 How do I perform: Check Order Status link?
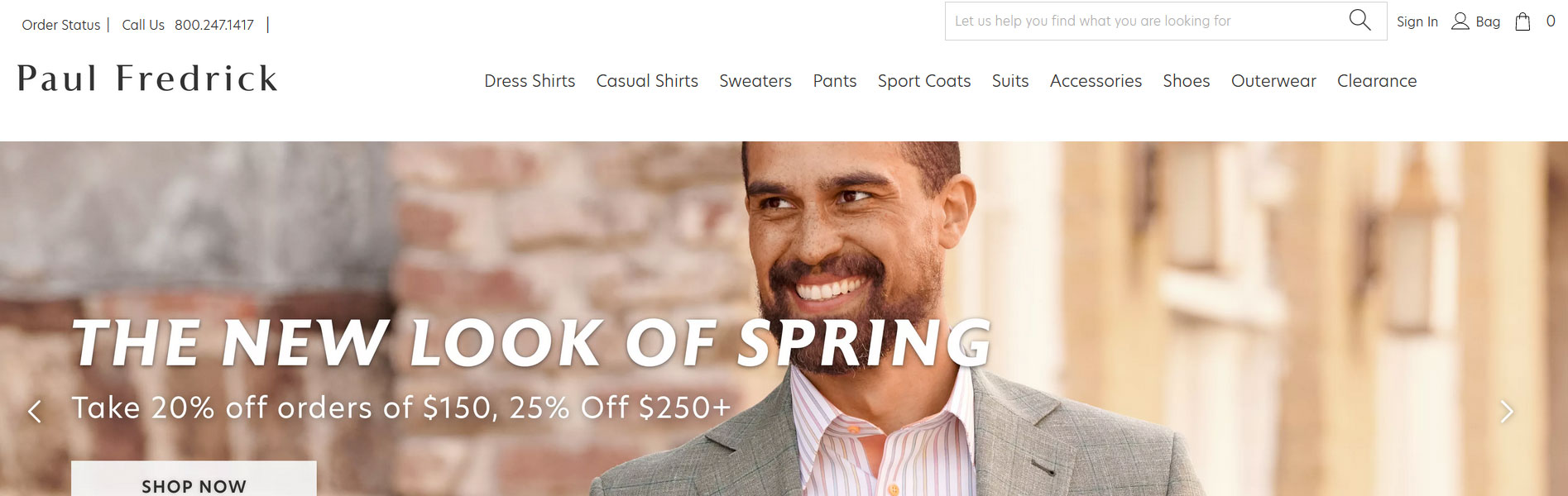tap(61, 25)
